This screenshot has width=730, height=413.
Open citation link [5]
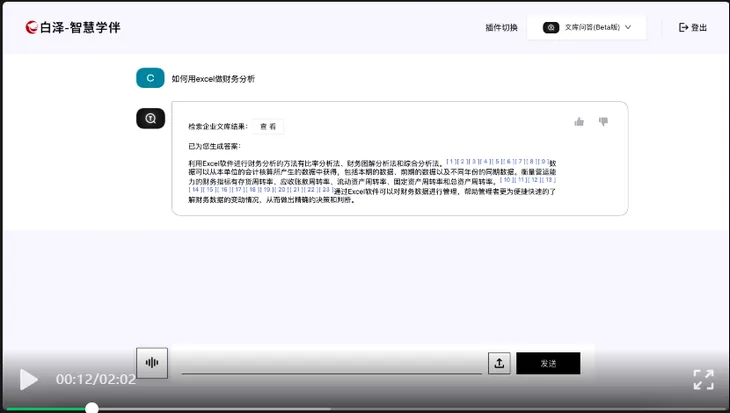pos(497,162)
